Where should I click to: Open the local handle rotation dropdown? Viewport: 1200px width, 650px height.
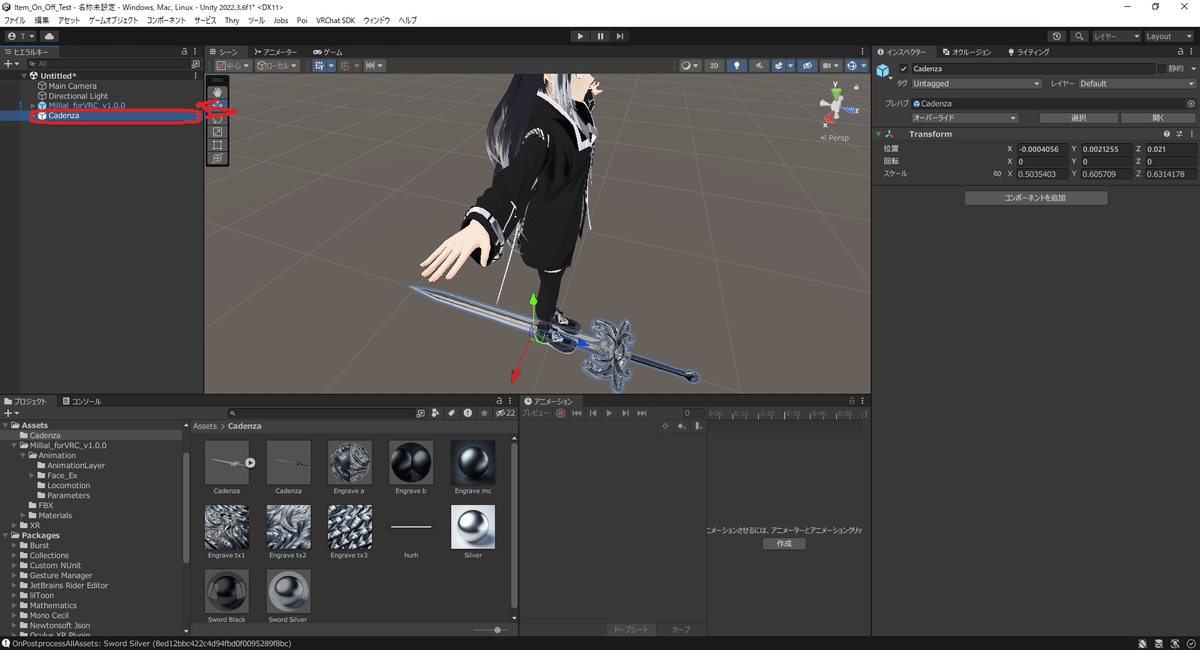tap(277, 66)
